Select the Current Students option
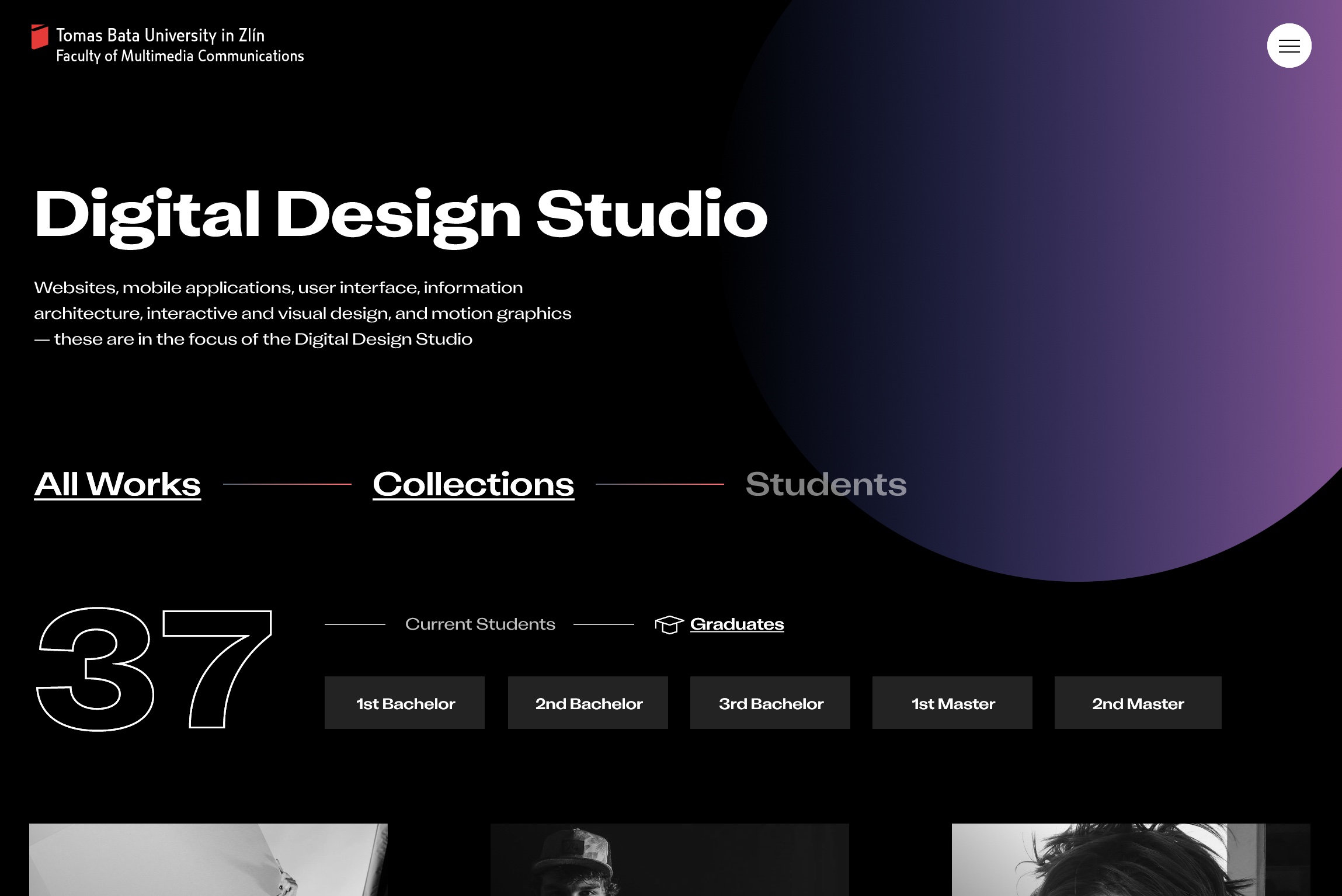Screen dimensions: 1342x896 click(x=480, y=624)
